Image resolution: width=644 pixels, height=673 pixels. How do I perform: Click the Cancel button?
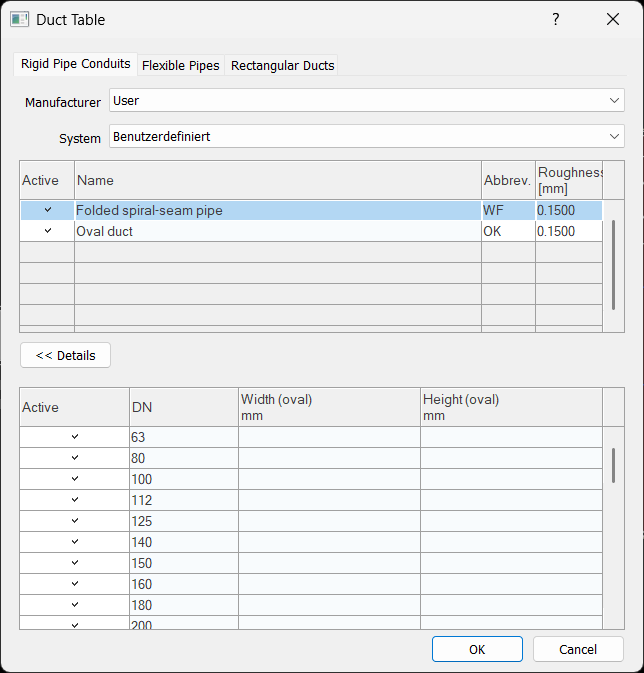click(578, 649)
